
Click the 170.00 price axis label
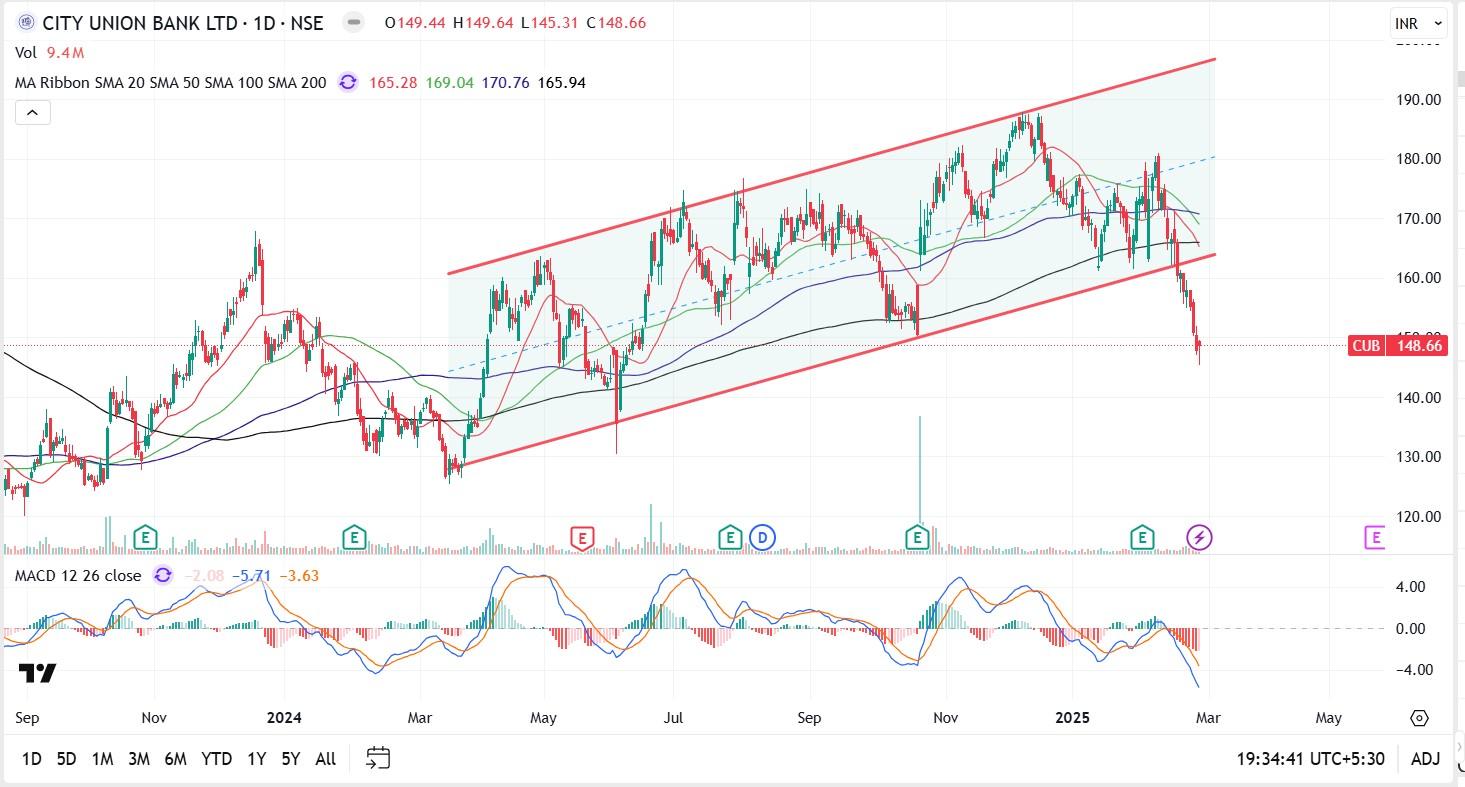click(1419, 219)
